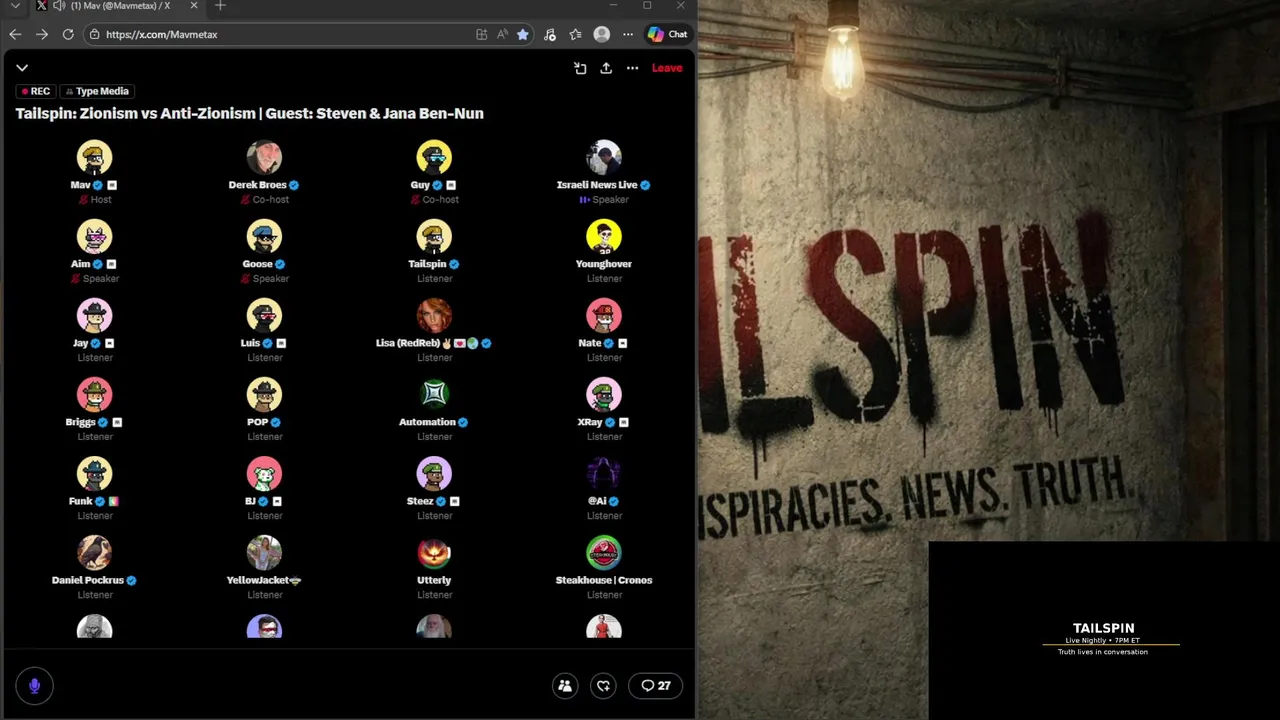Click 'Derek Broes' name label
The width and height of the screenshot is (1280, 720).
point(257,185)
